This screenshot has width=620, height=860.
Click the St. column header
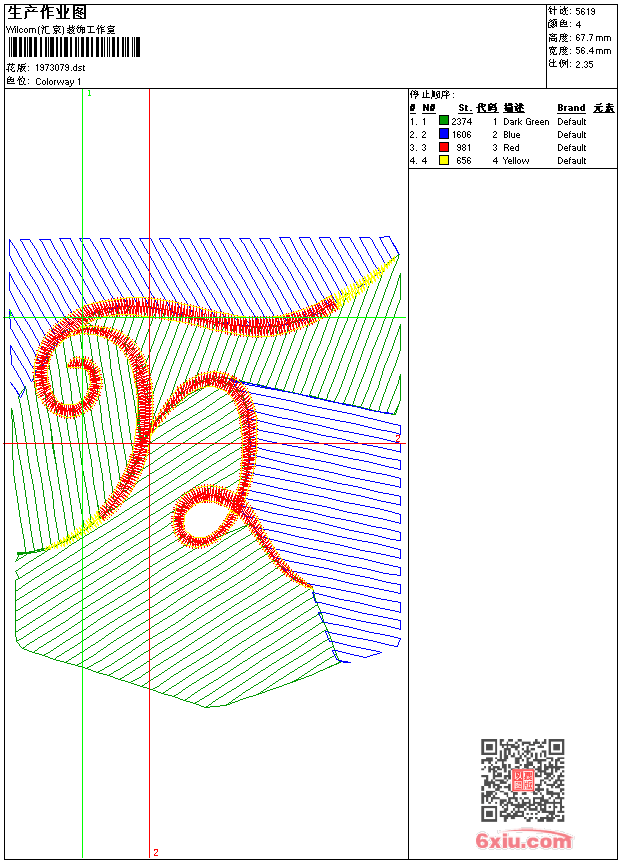[464, 108]
